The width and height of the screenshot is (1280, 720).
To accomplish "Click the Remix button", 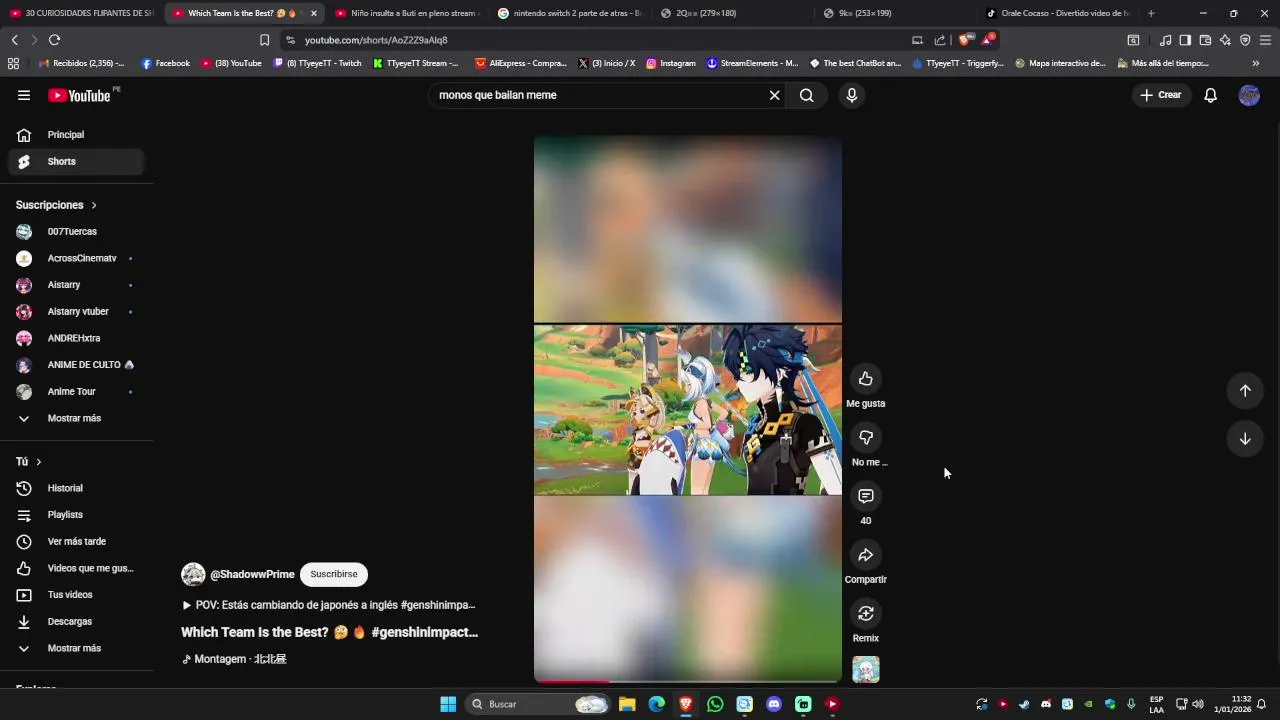I will click(866, 613).
